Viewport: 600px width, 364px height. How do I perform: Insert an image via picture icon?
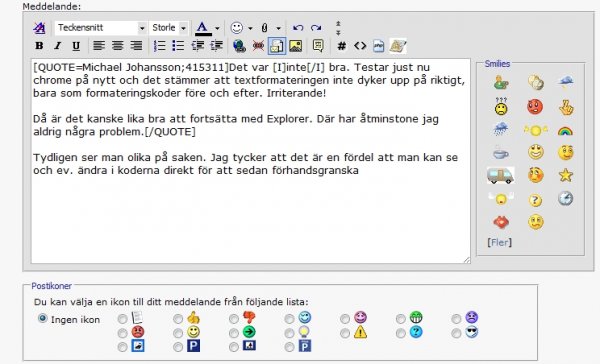[296, 46]
